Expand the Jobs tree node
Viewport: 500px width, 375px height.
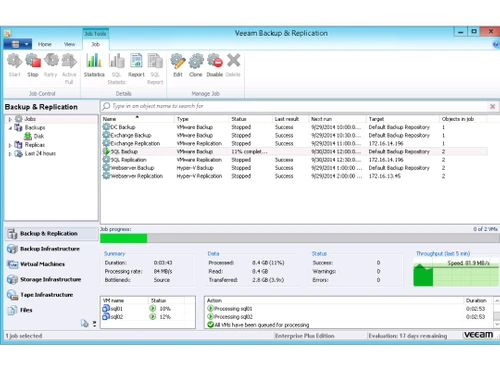[x=10, y=119]
